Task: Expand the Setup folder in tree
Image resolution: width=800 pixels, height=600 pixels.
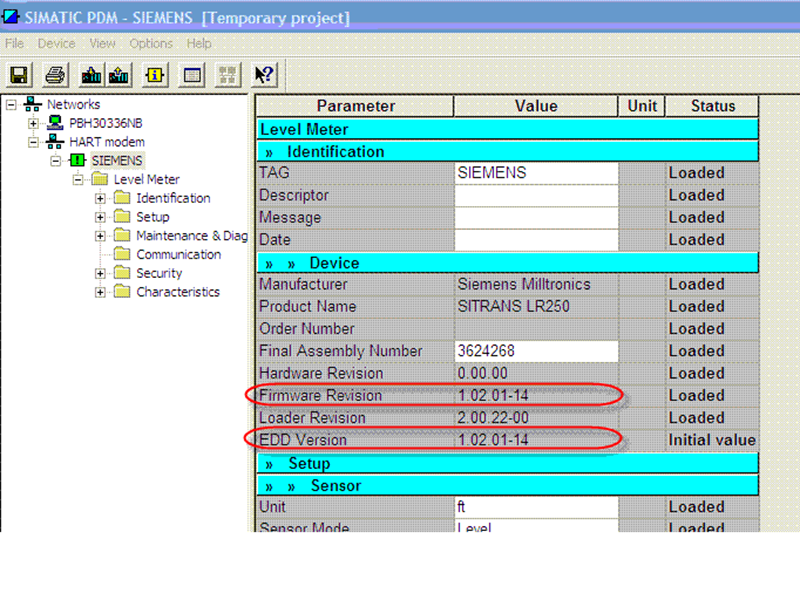Action: tap(100, 217)
